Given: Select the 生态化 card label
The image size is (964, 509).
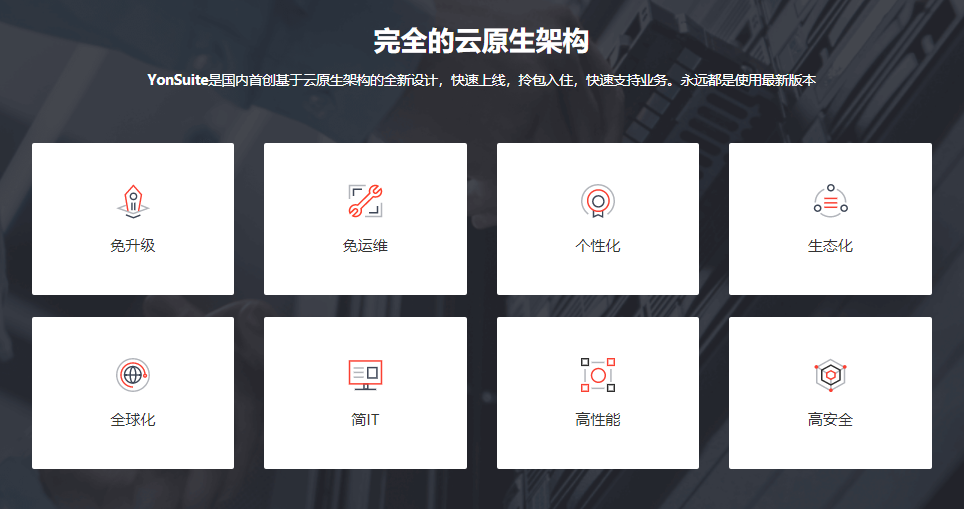Looking at the screenshot, I should pyautogui.click(x=830, y=246).
